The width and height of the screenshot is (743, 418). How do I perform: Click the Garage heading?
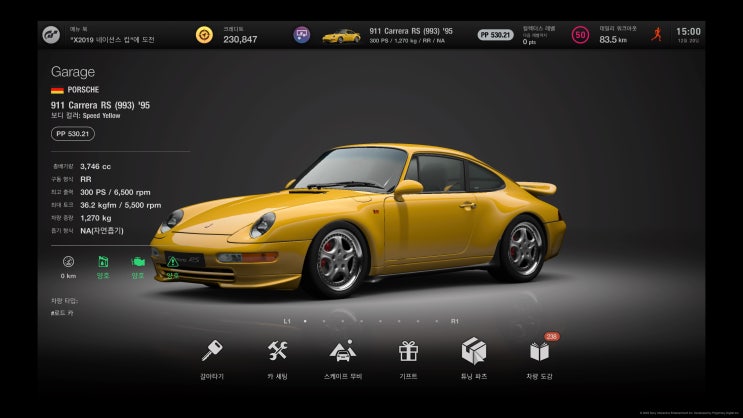coord(73,72)
